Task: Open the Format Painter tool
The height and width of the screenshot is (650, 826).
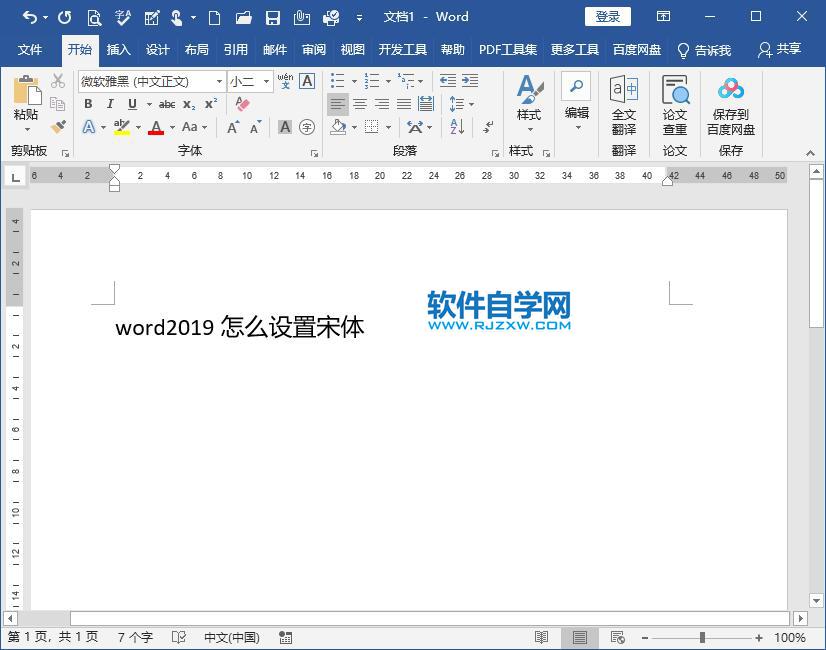Action: pyautogui.click(x=57, y=128)
